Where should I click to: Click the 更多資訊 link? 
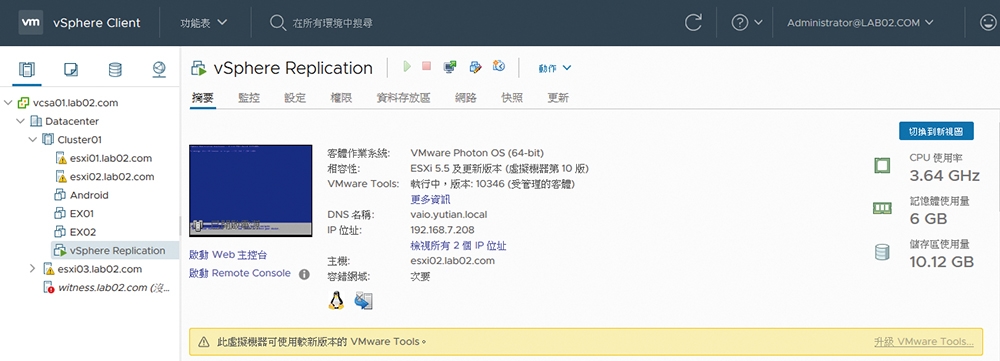[x=430, y=200]
